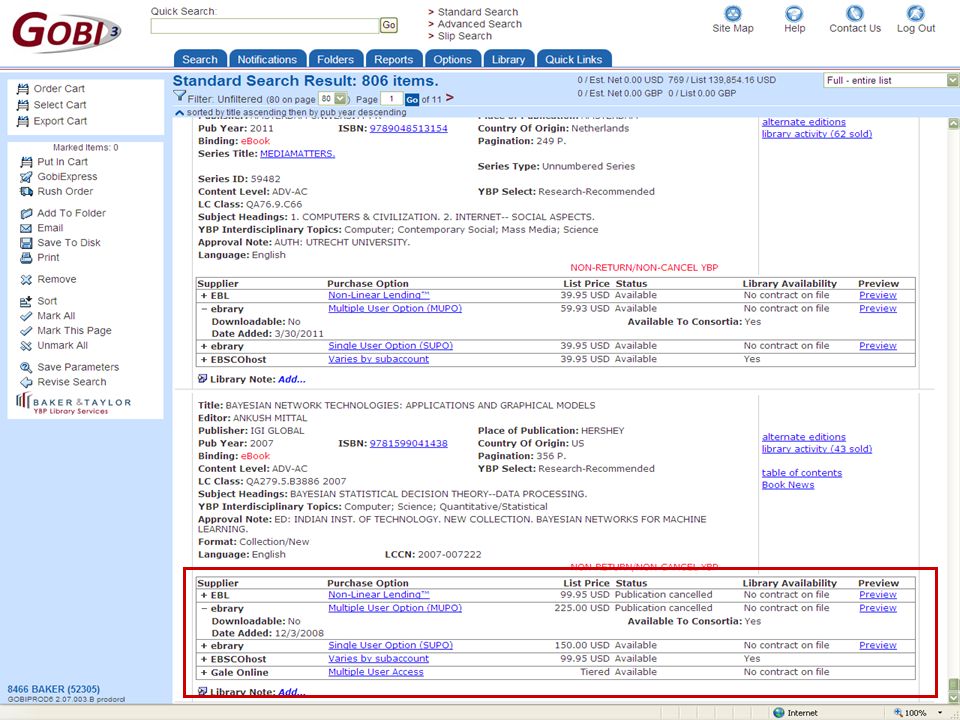Click the Go button beside Quick Search
Viewport: 960px width, 720px height.
click(389, 25)
